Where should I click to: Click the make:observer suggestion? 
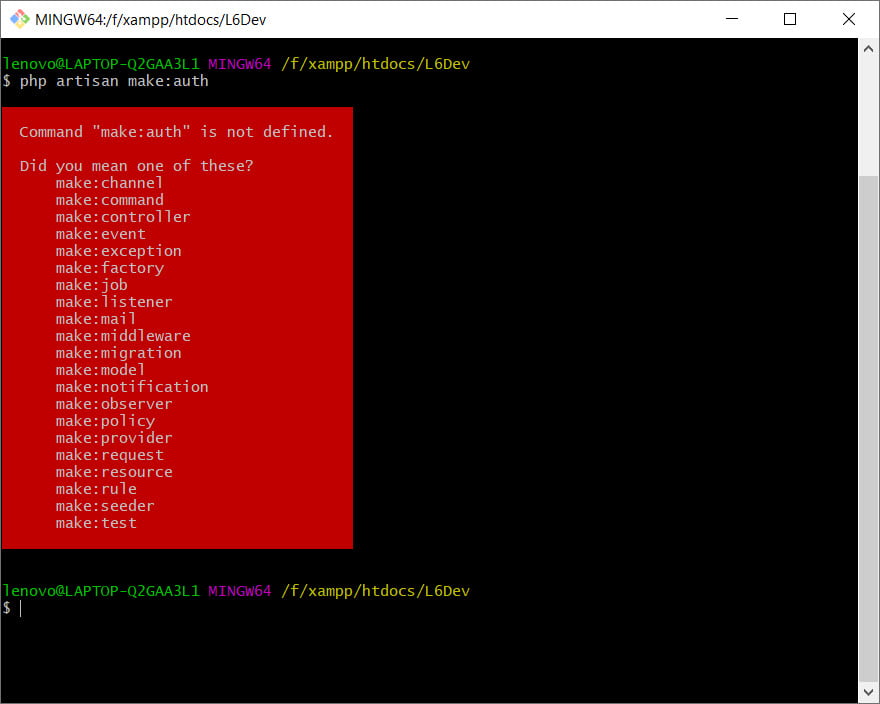114,404
